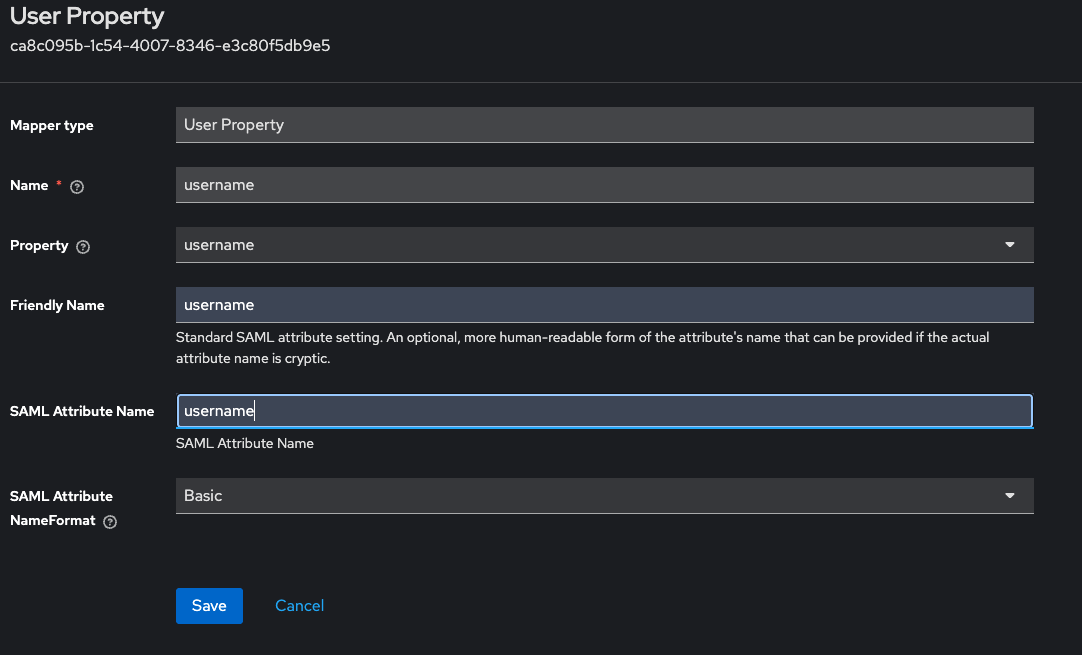
Task: Click the caret arrow in Property select
Action: [1009, 245]
